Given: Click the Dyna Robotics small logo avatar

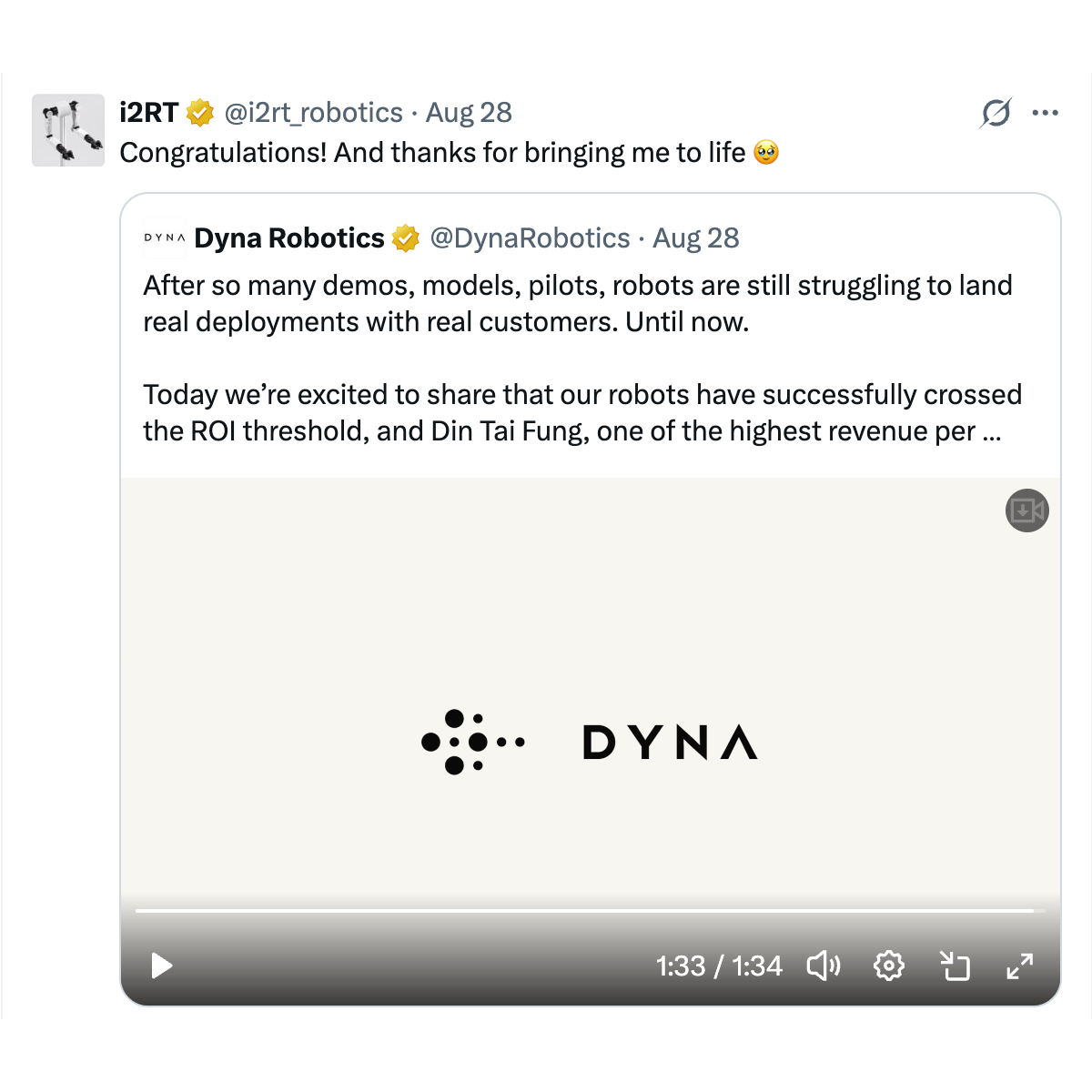Looking at the screenshot, I should [165, 238].
